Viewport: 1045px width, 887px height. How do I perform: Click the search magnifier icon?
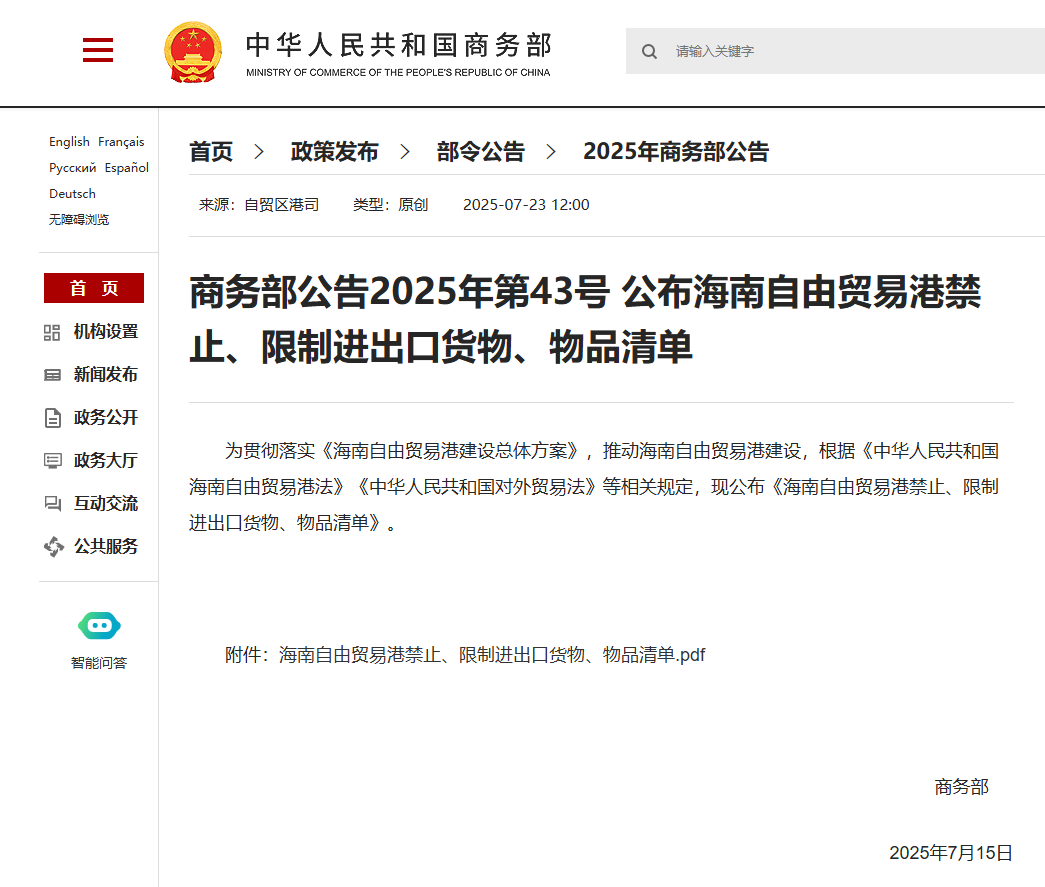click(649, 51)
